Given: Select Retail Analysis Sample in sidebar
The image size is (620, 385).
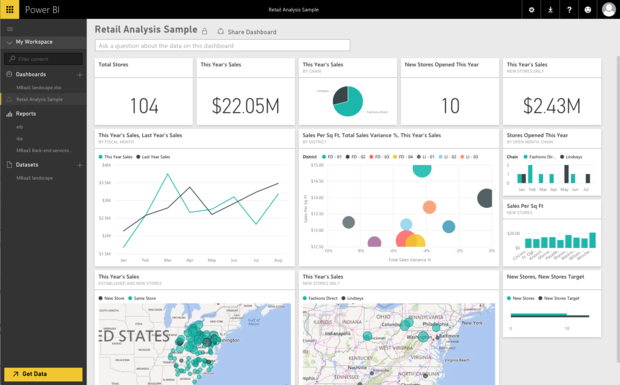Looking at the screenshot, I should click(x=40, y=100).
